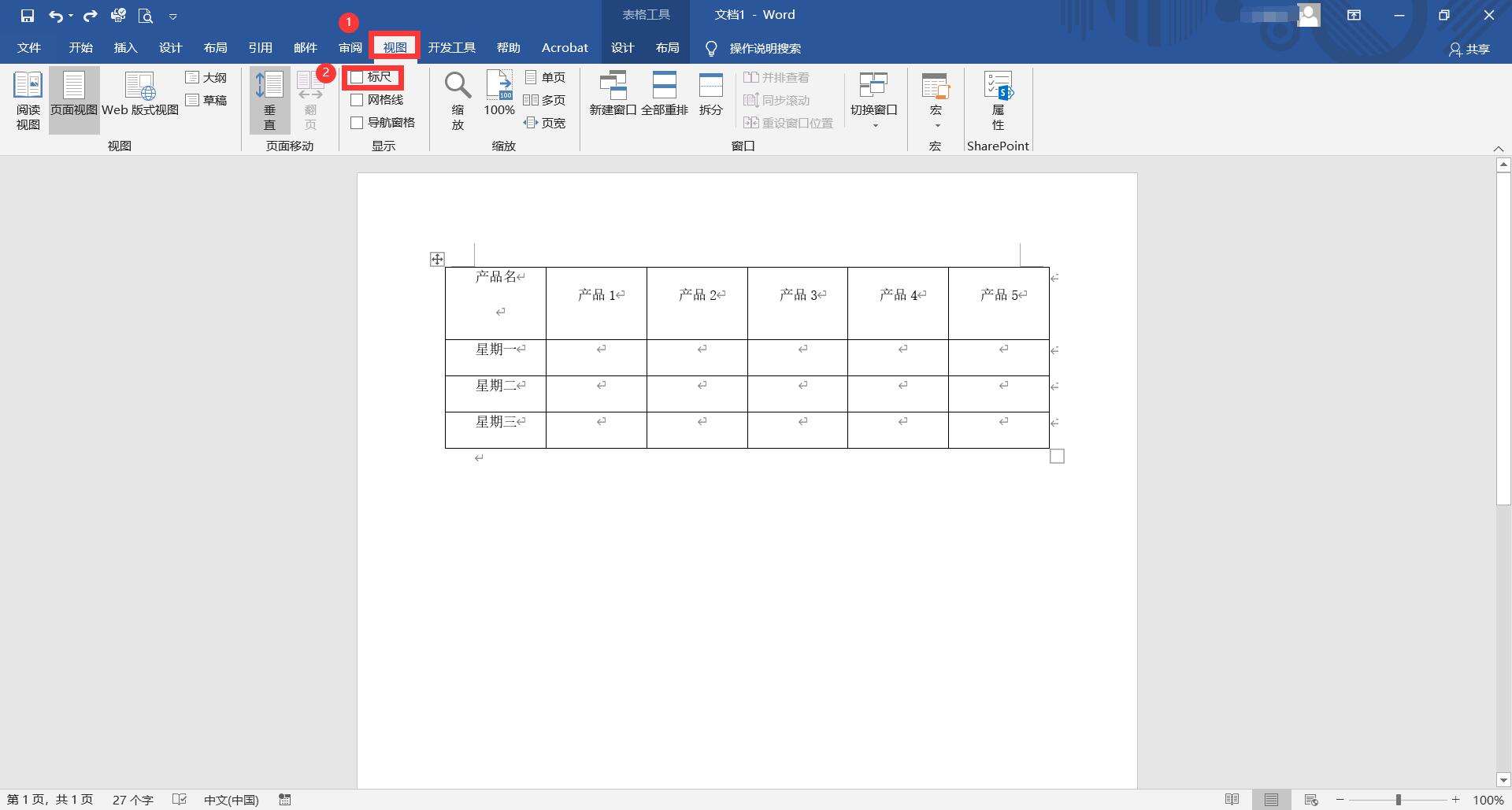Image resolution: width=1512 pixels, height=810 pixels.
Task: Split the document window with 拆分
Action: [x=710, y=93]
